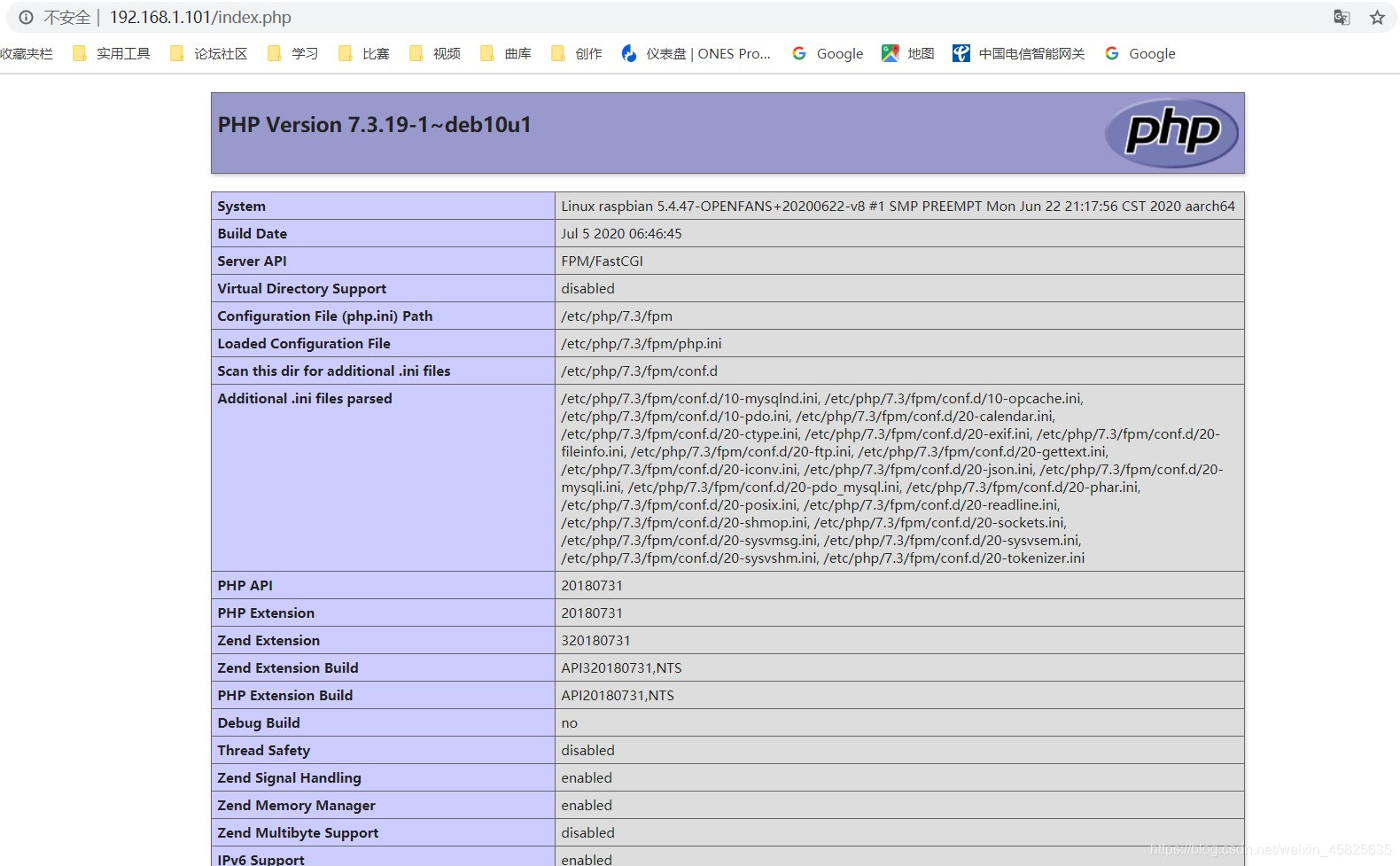Click the 320180731 value
Viewport: 1400px width, 866px height.
tap(595, 640)
